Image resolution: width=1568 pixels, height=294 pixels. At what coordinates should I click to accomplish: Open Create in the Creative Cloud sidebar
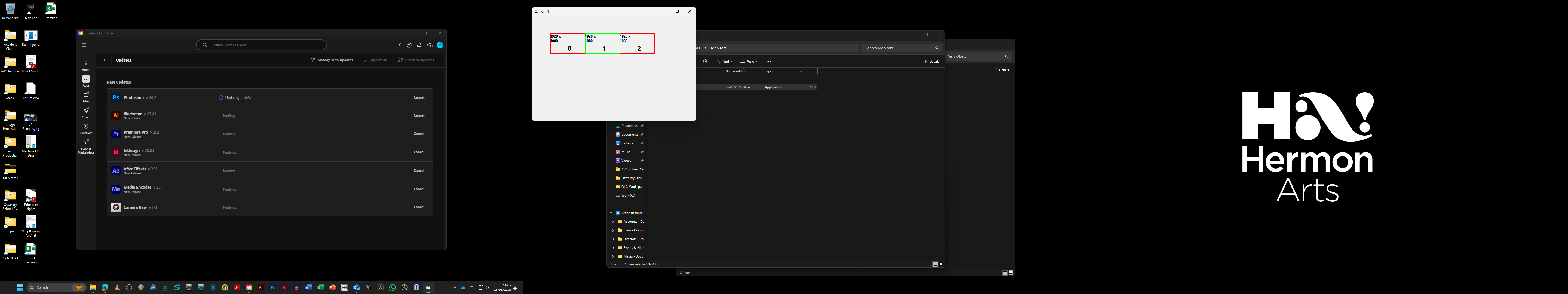tap(86, 113)
